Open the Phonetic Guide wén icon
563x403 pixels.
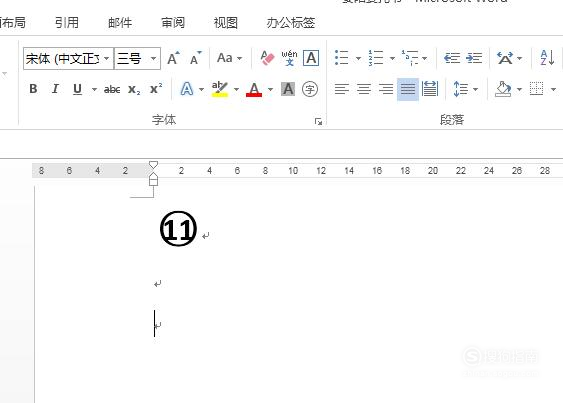coord(289,58)
